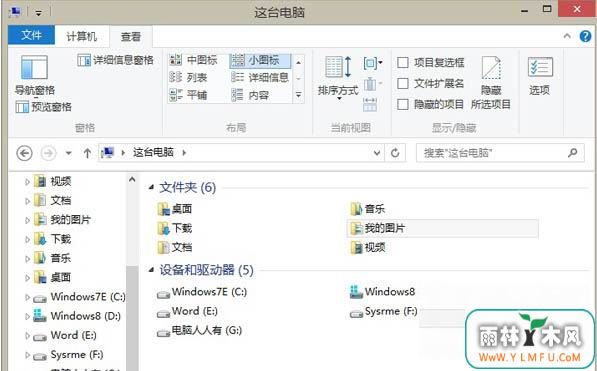Select Windows8 (D:) in navigation tree
The width and height of the screenshot is (597, 371).
pos(77,316)
